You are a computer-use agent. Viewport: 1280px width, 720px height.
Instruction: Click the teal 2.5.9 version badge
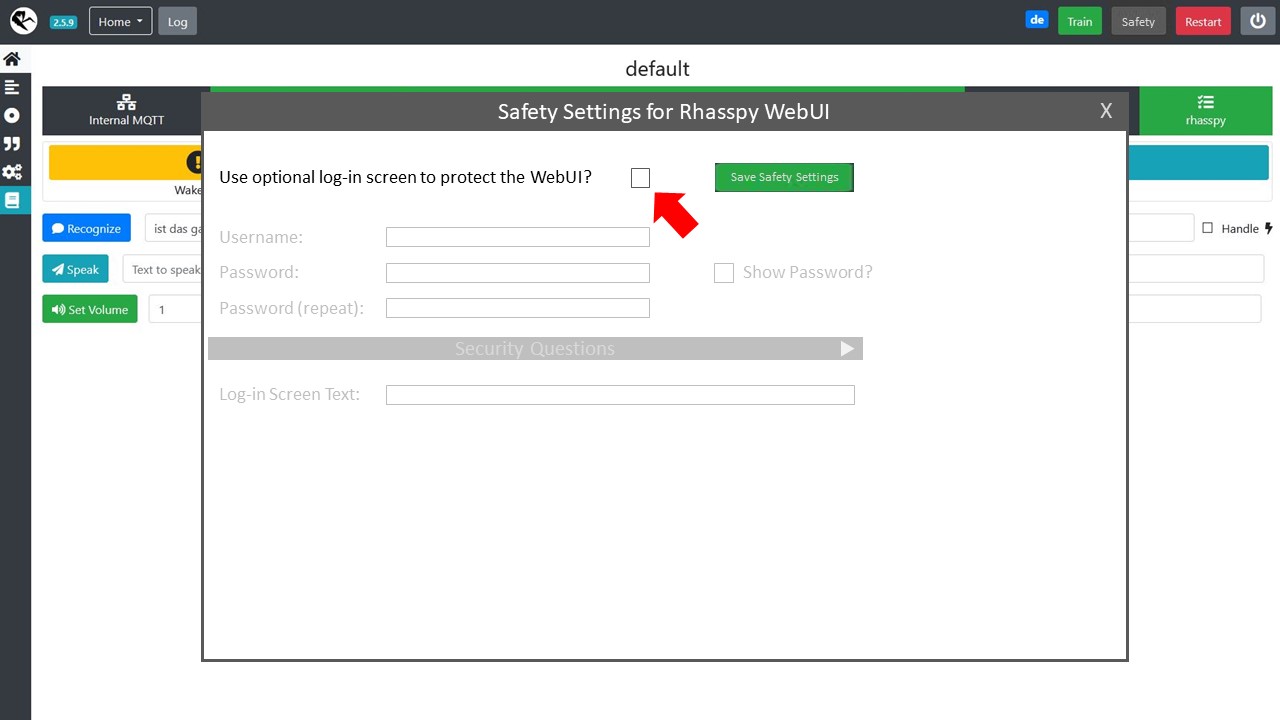pyautogui.click(x=64, y=20)
